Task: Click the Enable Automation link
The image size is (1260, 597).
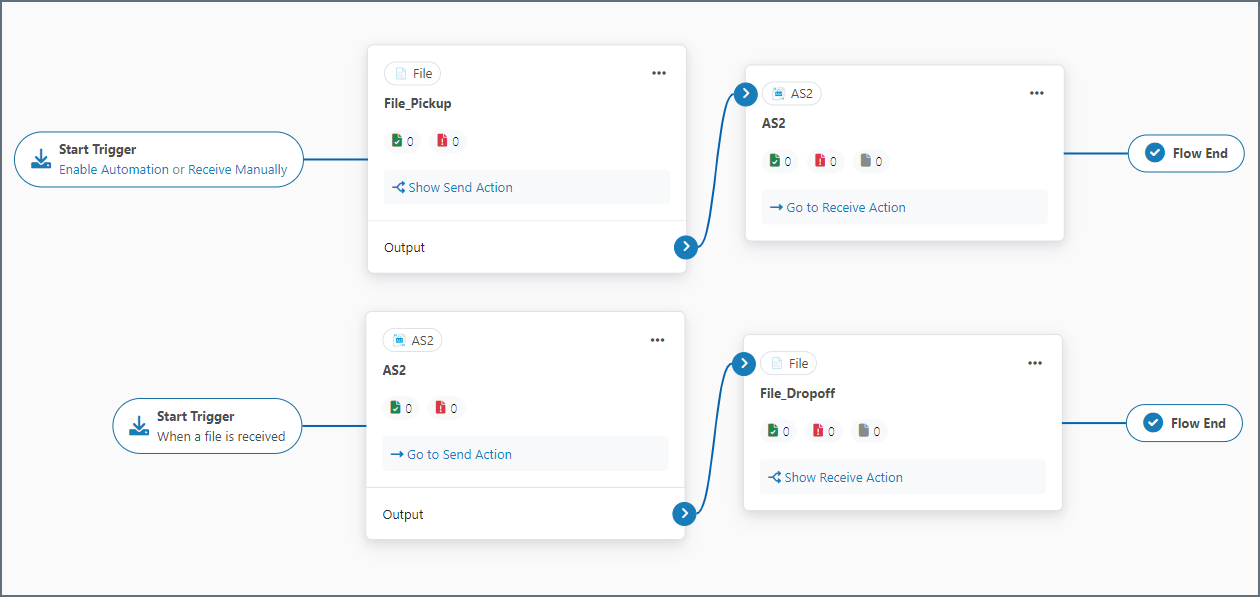Action: 114,170
